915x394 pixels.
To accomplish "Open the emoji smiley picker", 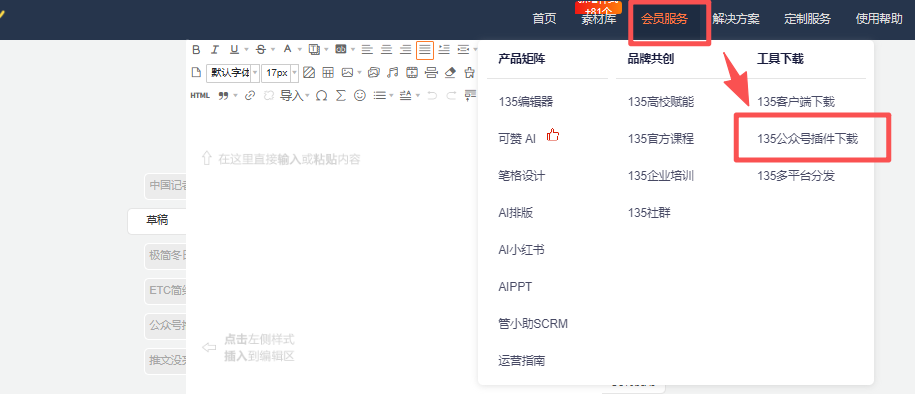I will click(360, 95).
